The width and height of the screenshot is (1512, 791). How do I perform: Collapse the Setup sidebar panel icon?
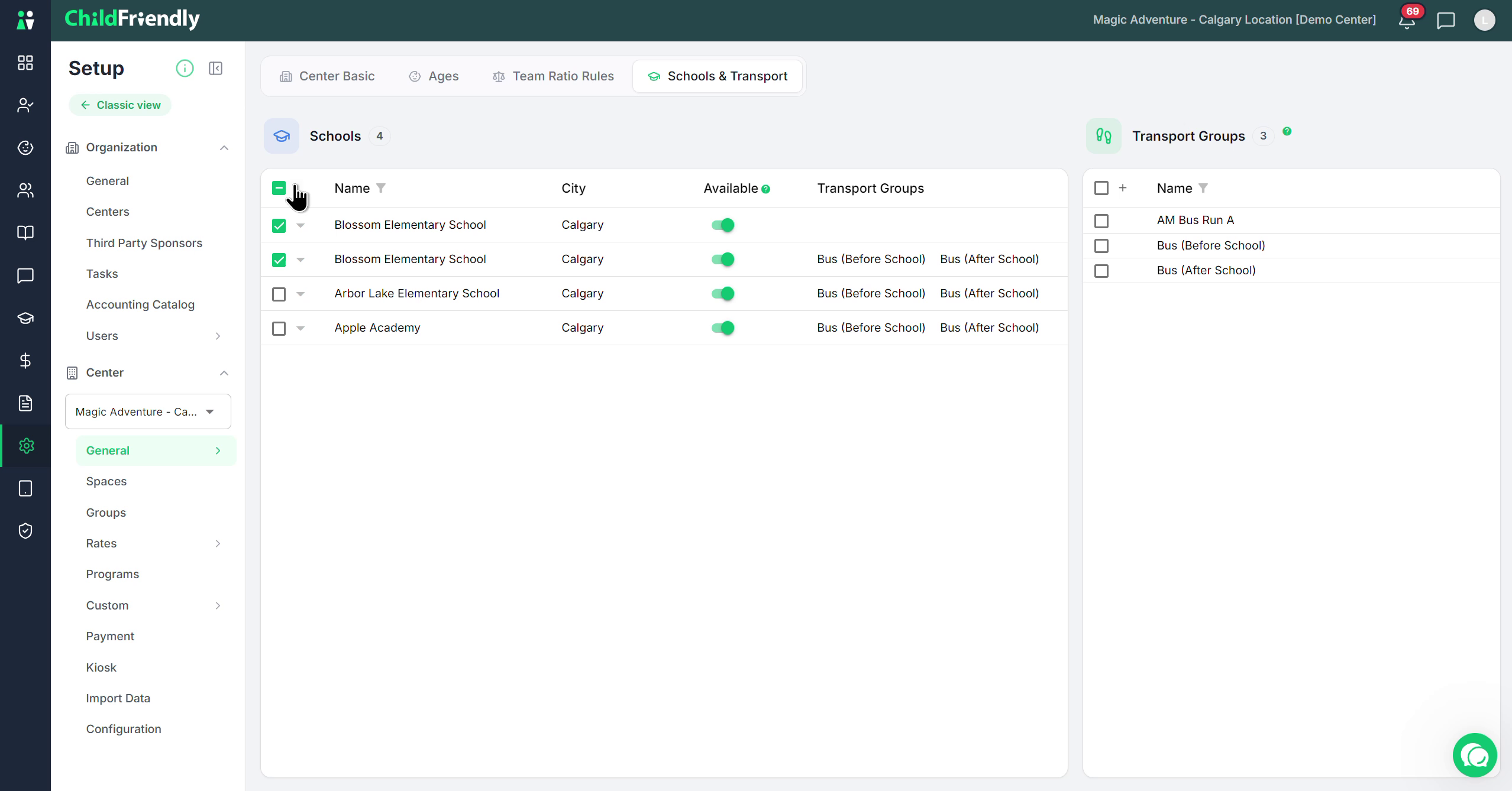pos(216,69)
